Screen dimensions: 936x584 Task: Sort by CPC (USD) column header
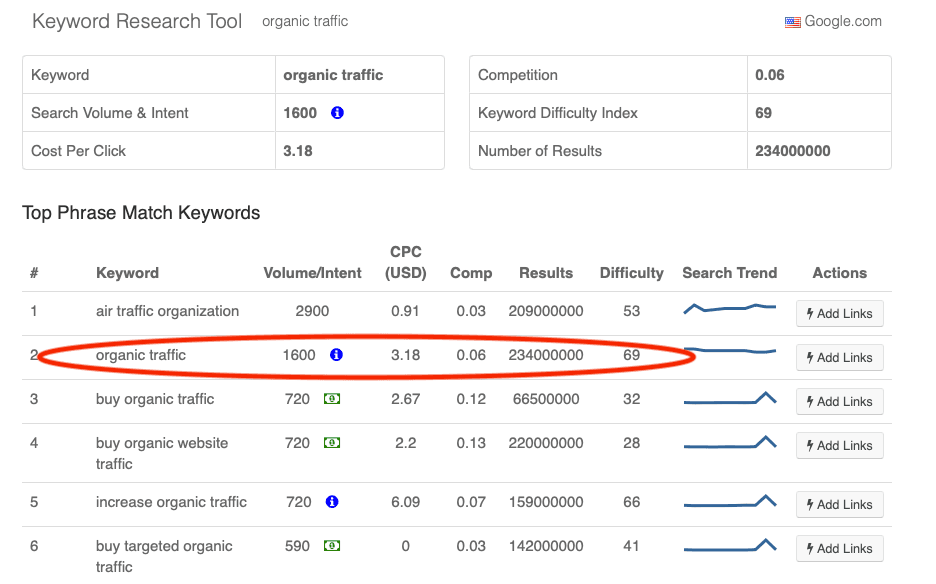pos(405,262)
